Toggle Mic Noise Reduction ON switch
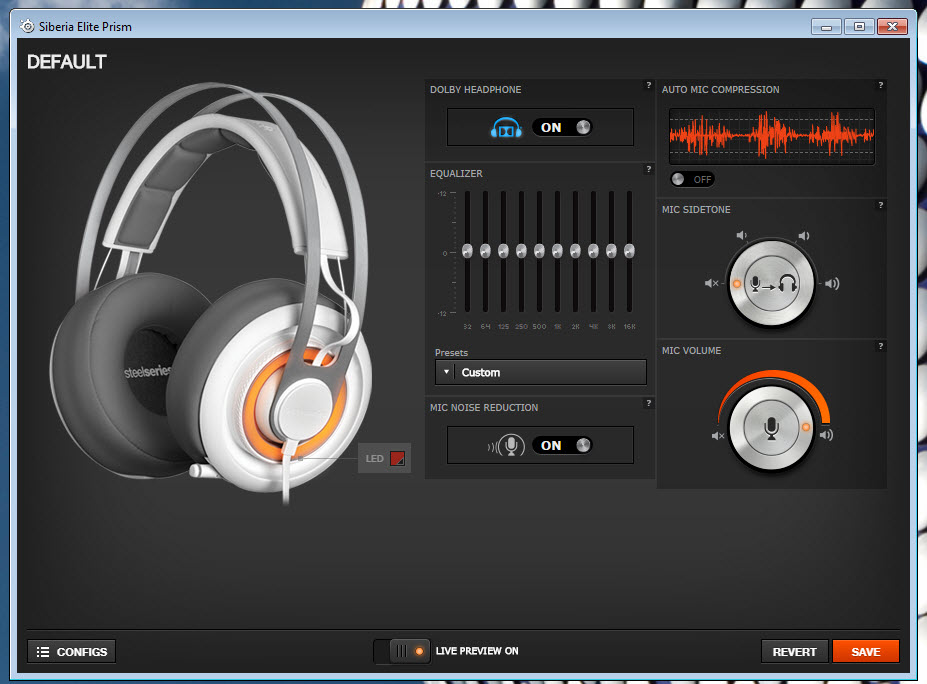This screenshot has height=684, width=927. tap(562, 445)
